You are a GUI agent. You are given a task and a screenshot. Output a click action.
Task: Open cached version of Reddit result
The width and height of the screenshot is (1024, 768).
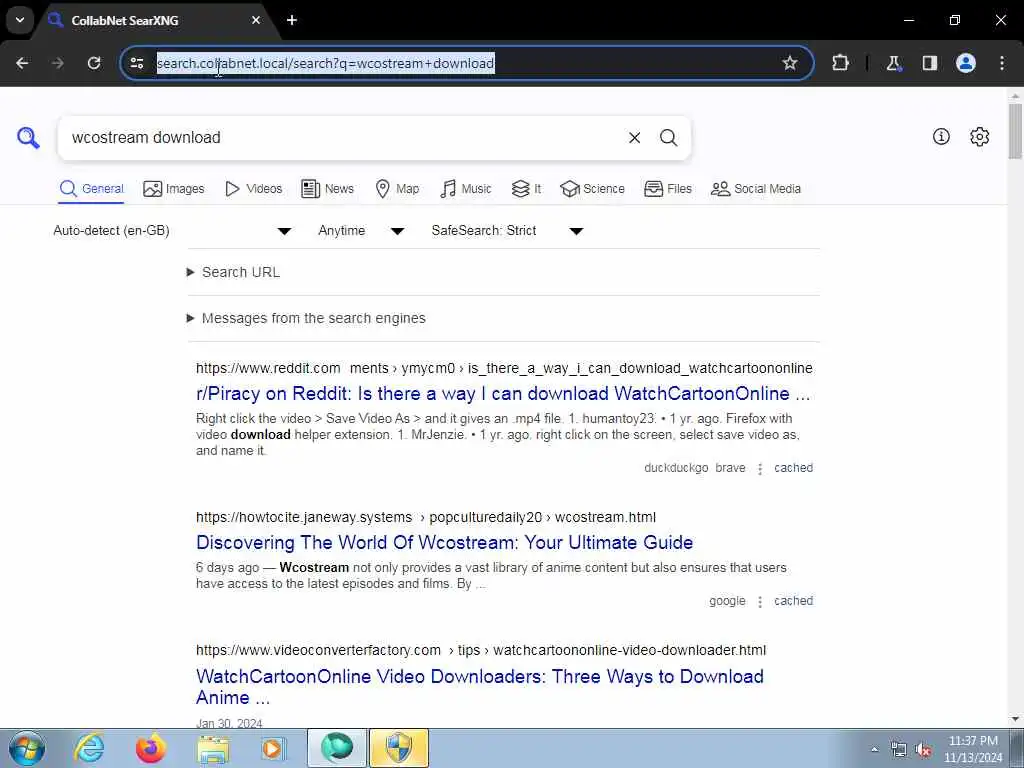[793, 468]
